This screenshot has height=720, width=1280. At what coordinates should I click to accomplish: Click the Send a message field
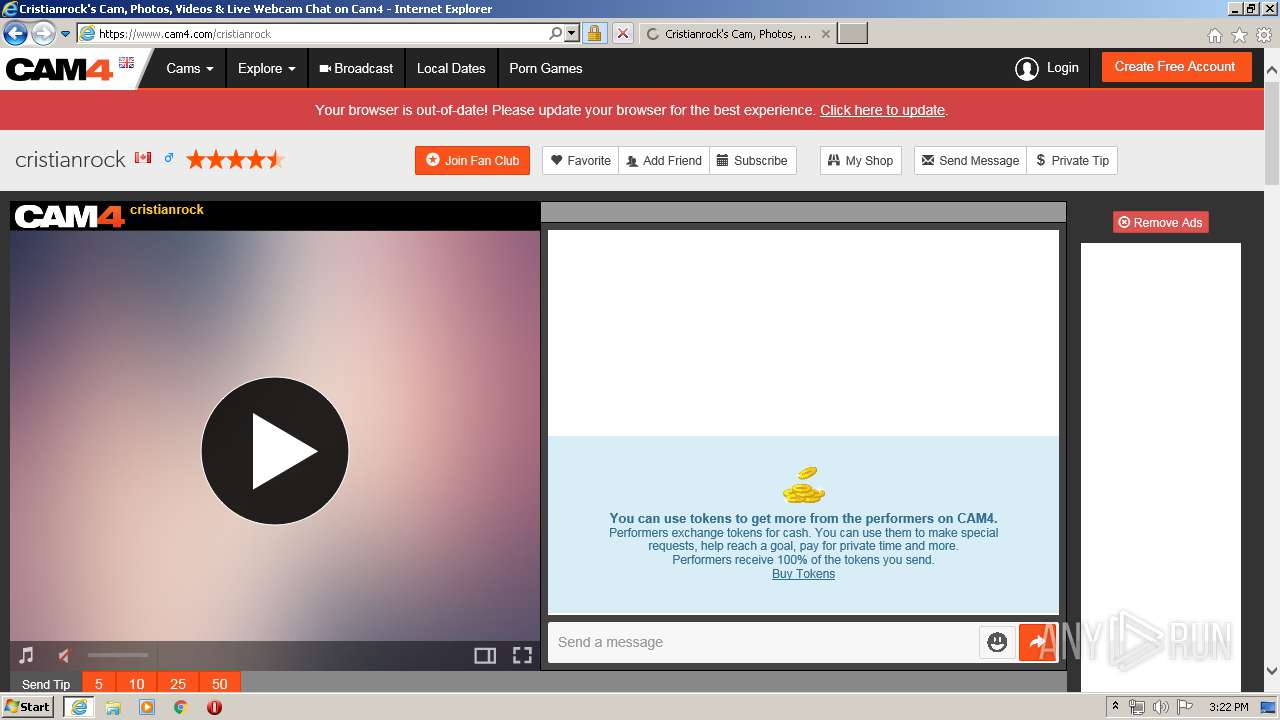coord(764,642)
